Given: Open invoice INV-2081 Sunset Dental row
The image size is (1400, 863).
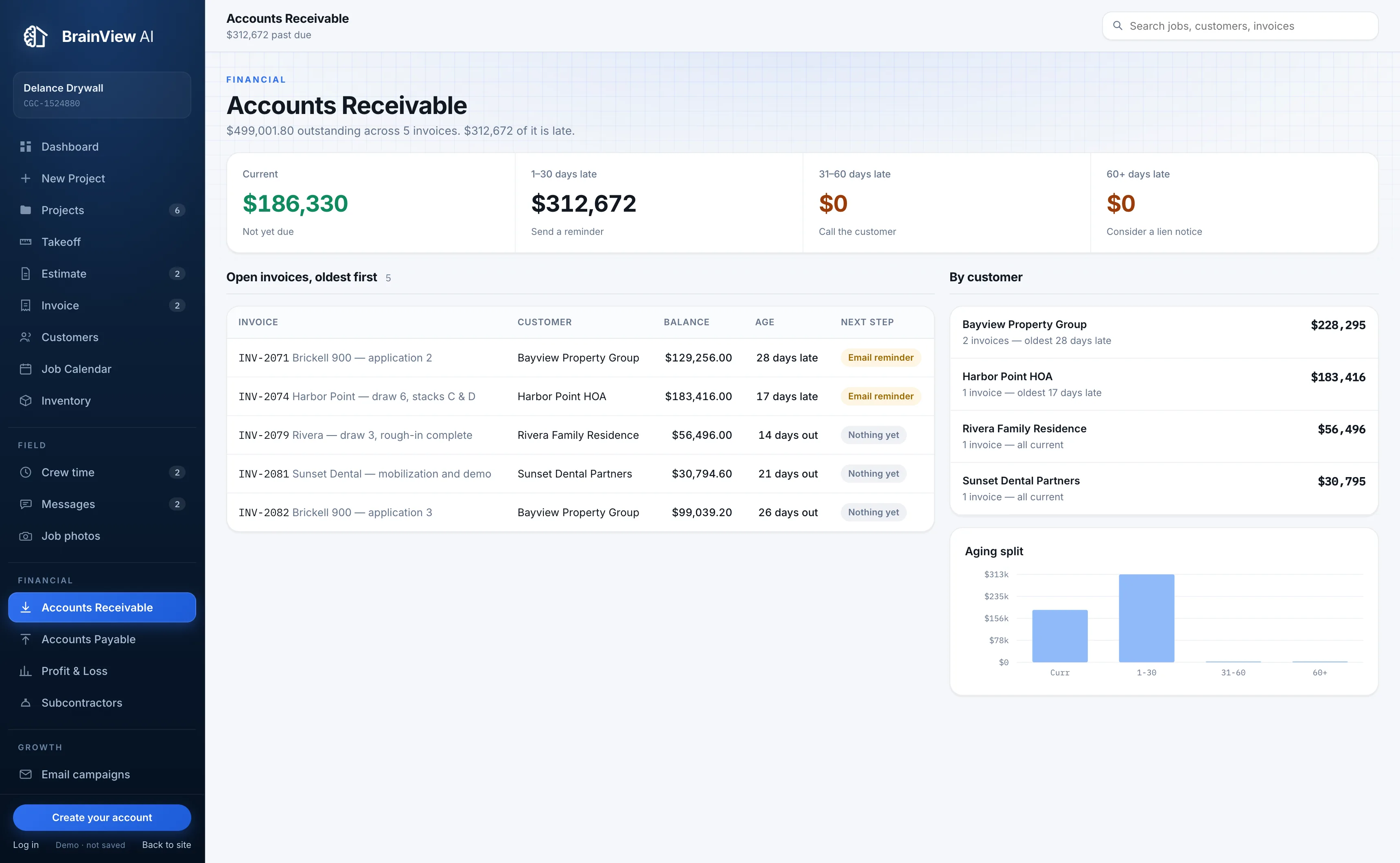Looking at the screenshot, I should click(x=580, y=474).
